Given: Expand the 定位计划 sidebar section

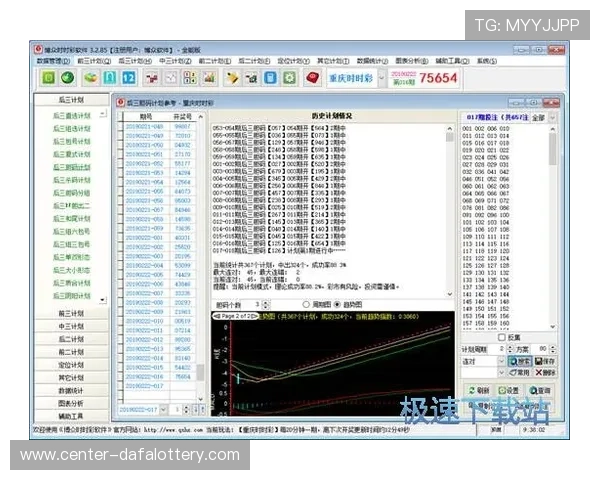Looking at the screenshot, I should (x=71, y=365).
